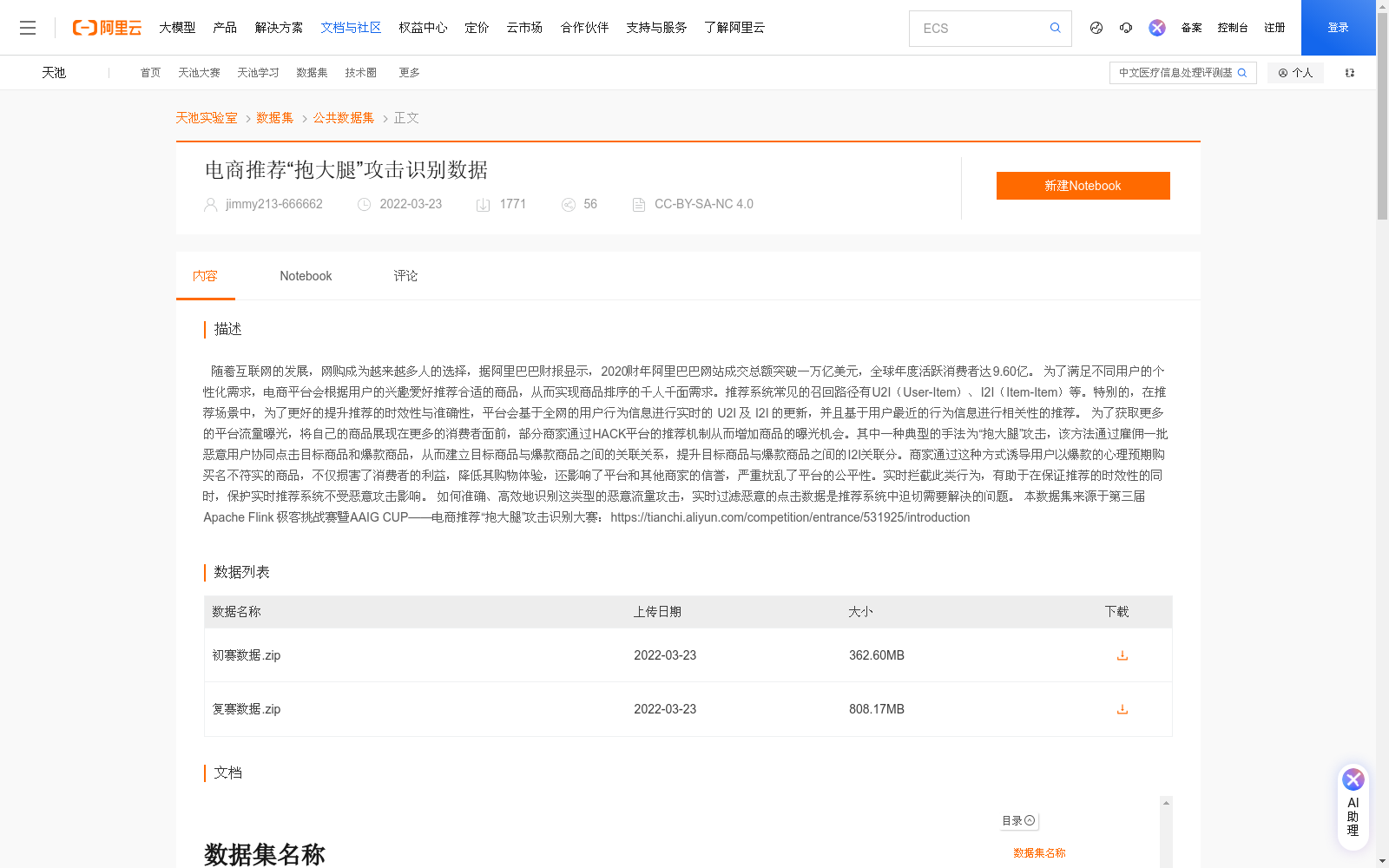
Task: Click the license document icon
Action: (x=639, y=205)
